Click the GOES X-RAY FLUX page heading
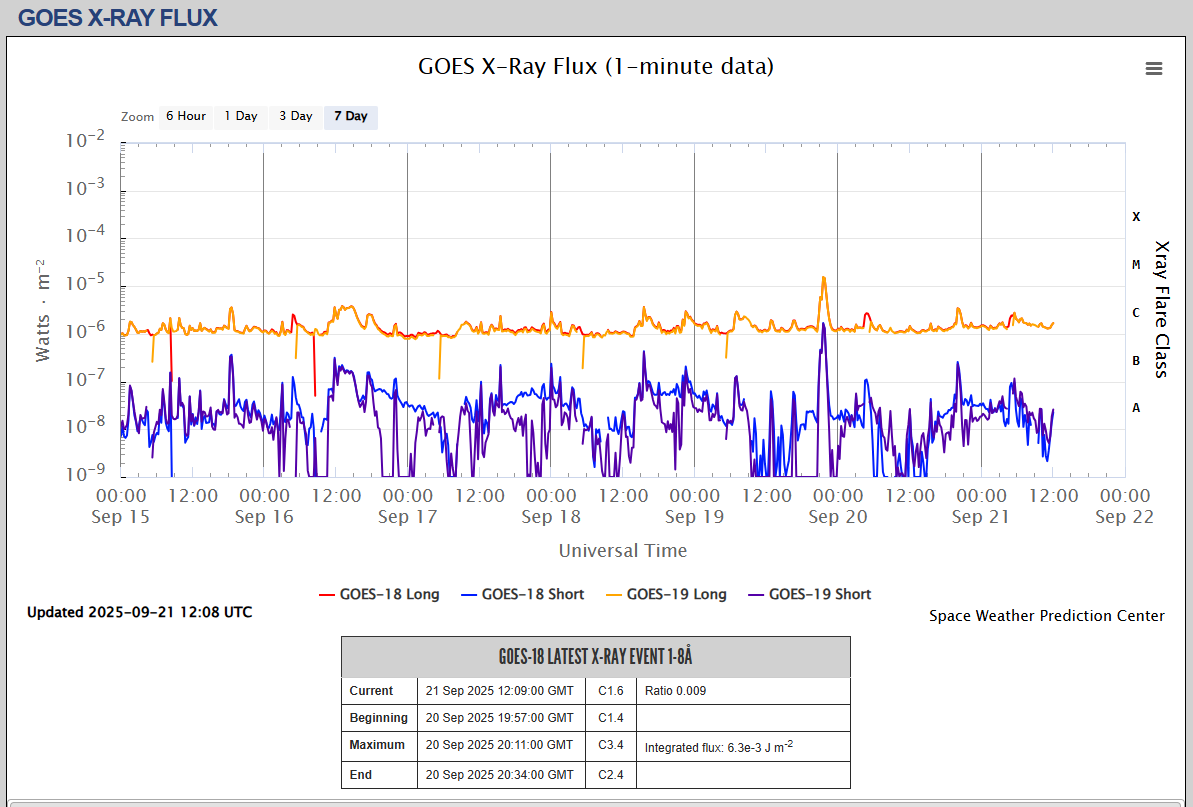Screen dimensions: 1193x807 (118, 17)
